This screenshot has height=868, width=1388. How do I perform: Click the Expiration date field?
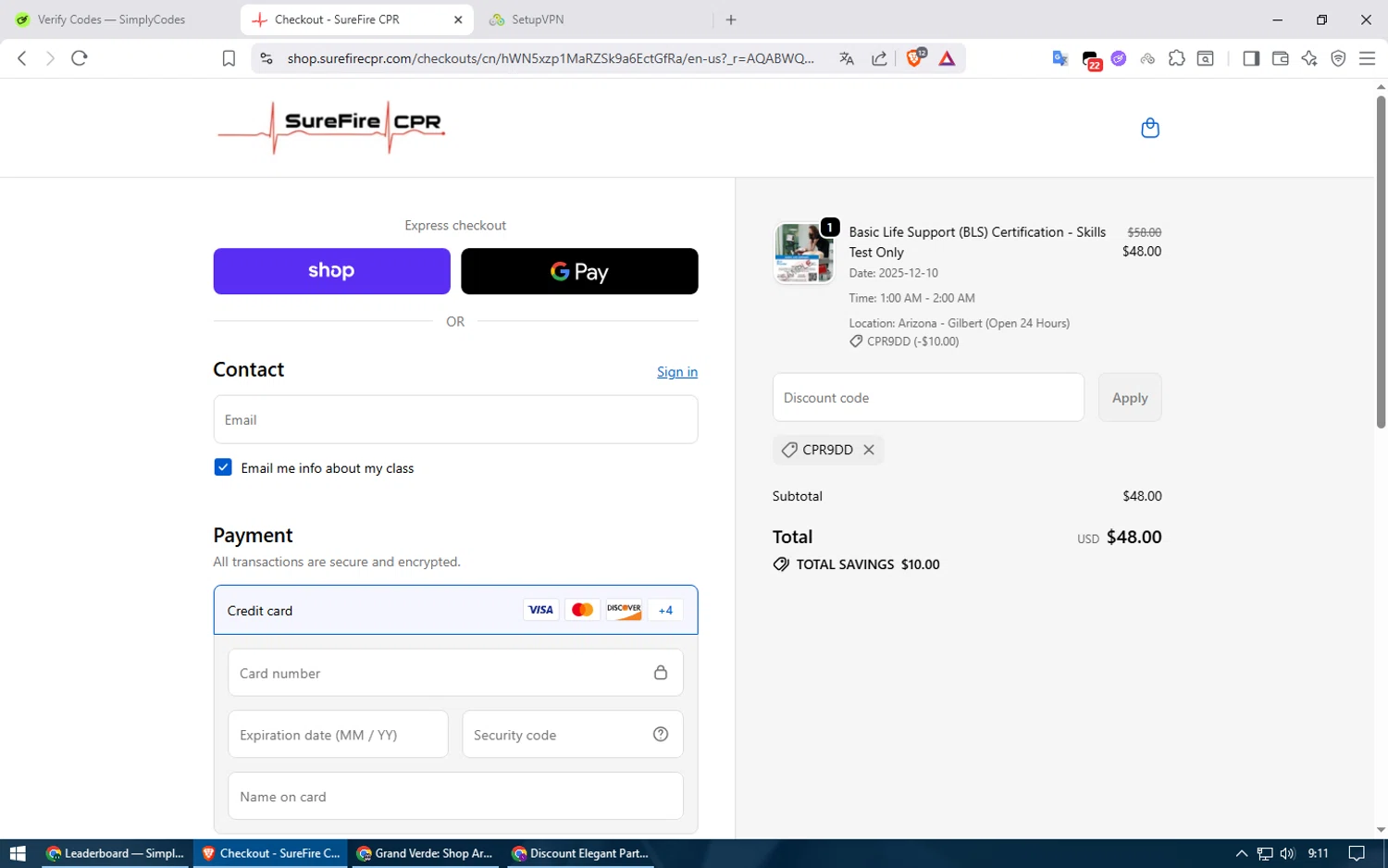point(338,734)
